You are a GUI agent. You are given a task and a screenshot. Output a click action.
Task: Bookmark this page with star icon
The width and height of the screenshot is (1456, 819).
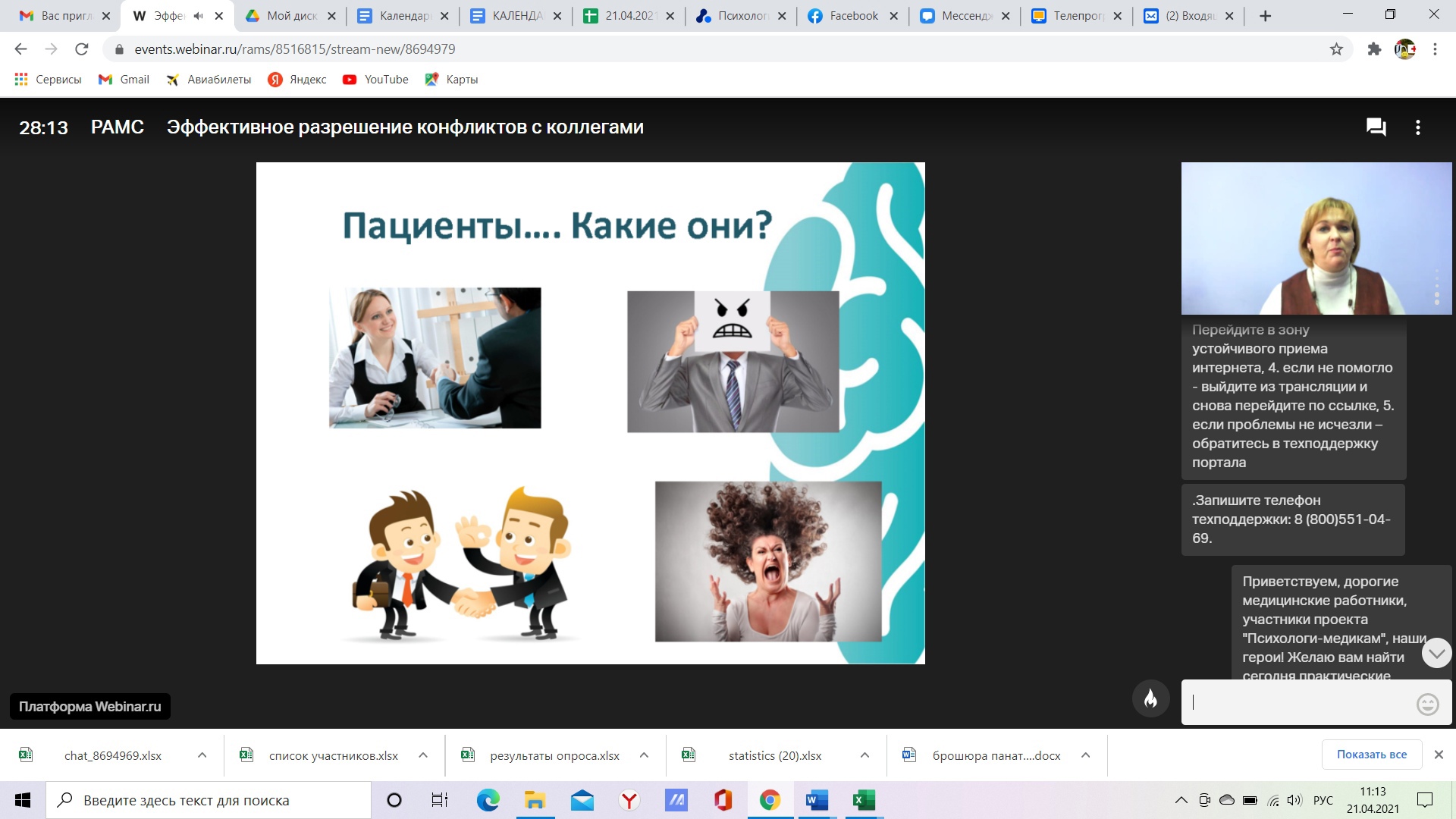1336,49
